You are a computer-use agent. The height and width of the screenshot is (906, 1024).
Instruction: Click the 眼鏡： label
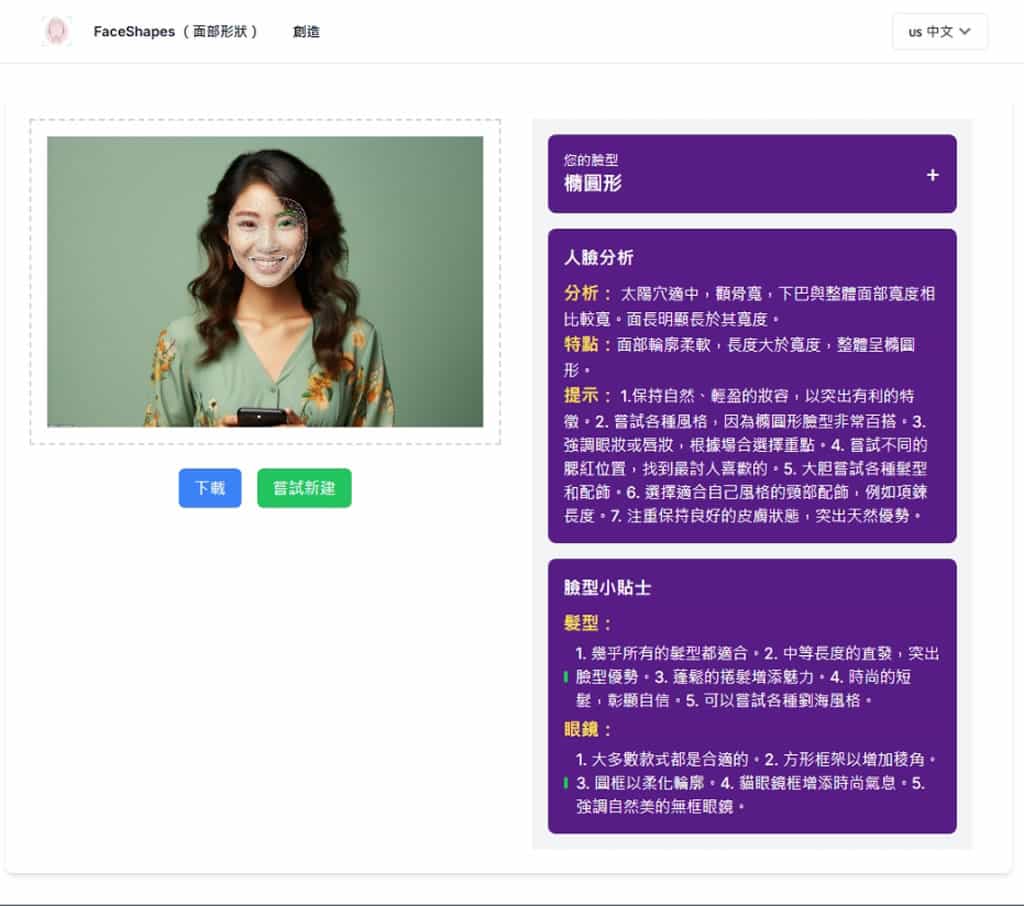pos(587,729)
